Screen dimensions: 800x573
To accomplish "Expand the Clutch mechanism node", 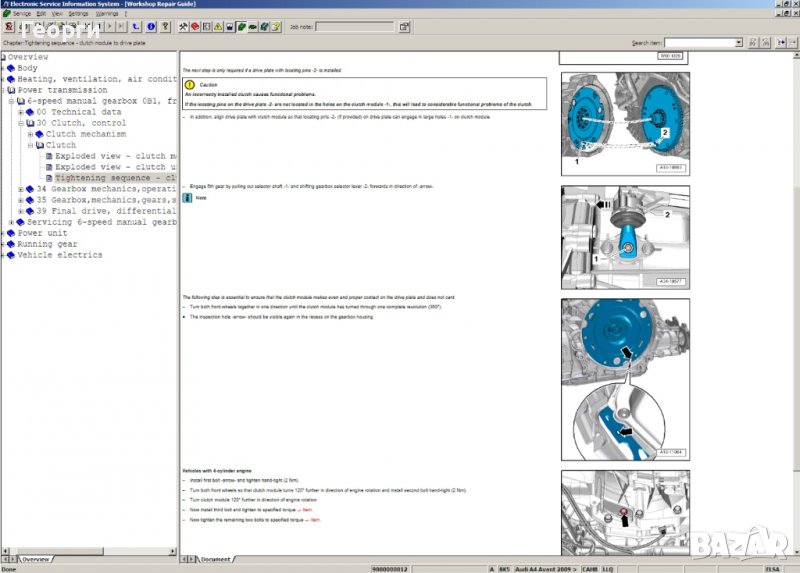I will (30, 134).
